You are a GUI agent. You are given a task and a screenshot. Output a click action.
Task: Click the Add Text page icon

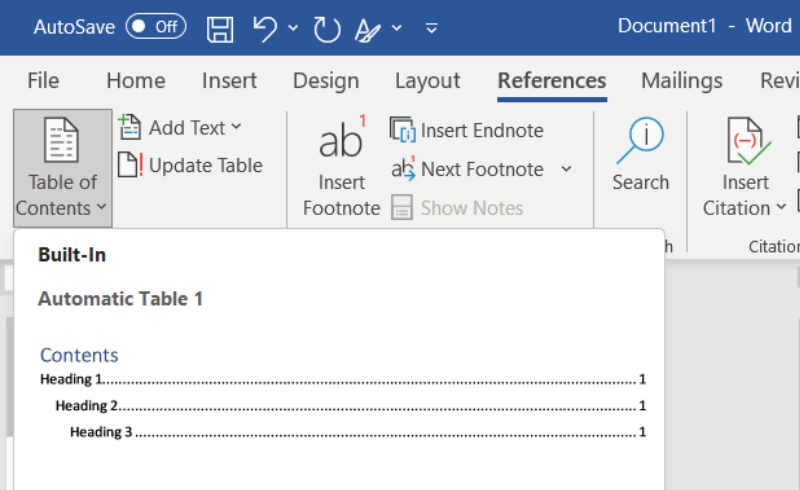pos(130,128)
